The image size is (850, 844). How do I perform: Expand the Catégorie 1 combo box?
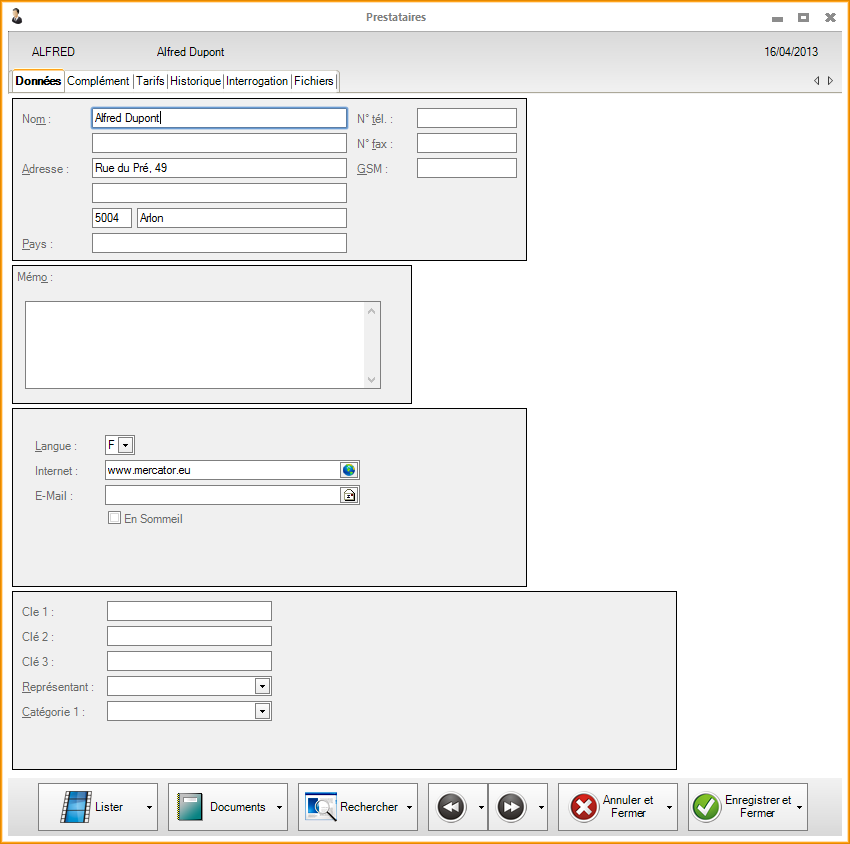coord(262,711)
